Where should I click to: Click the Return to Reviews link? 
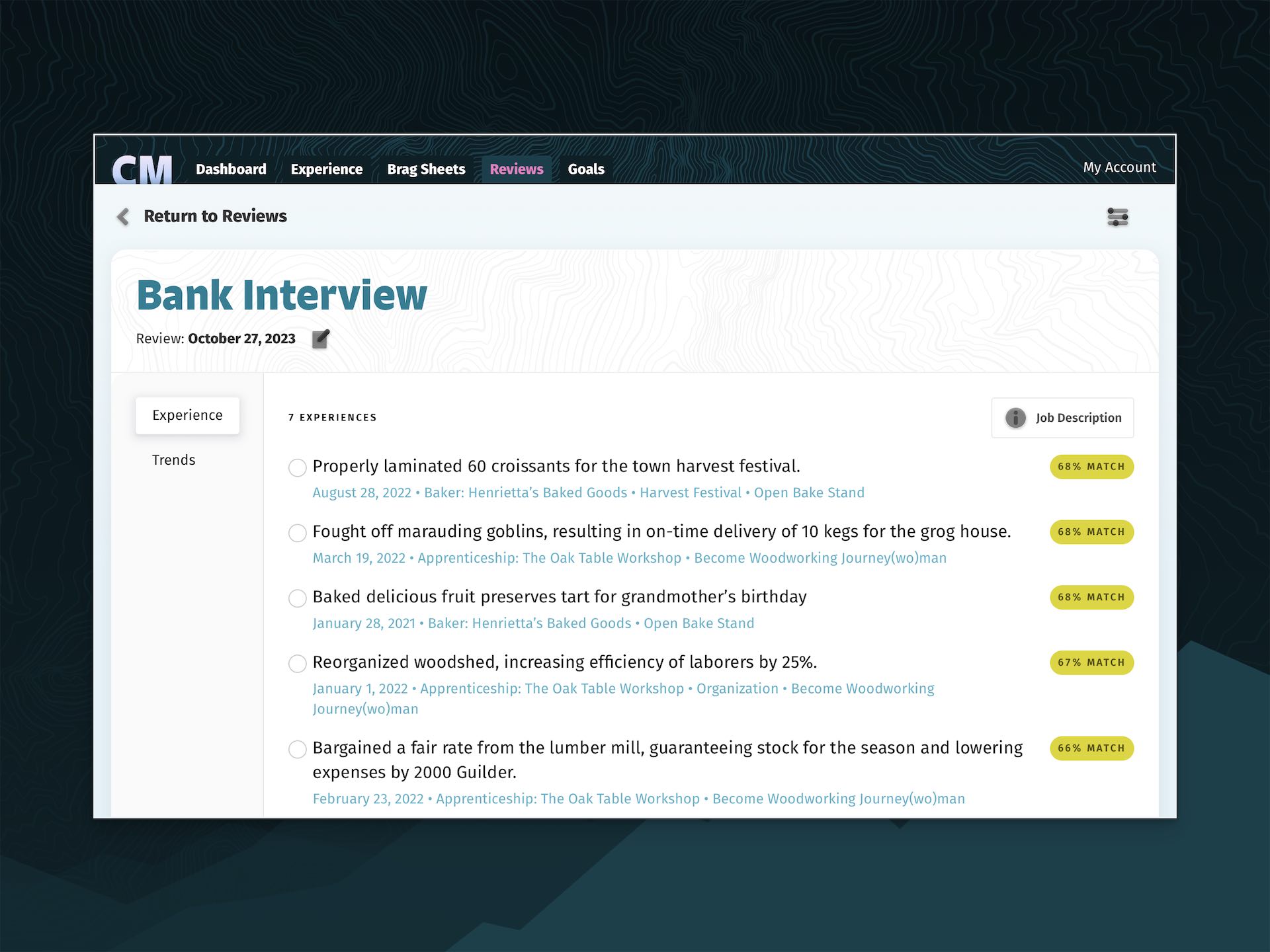[215, 216]
